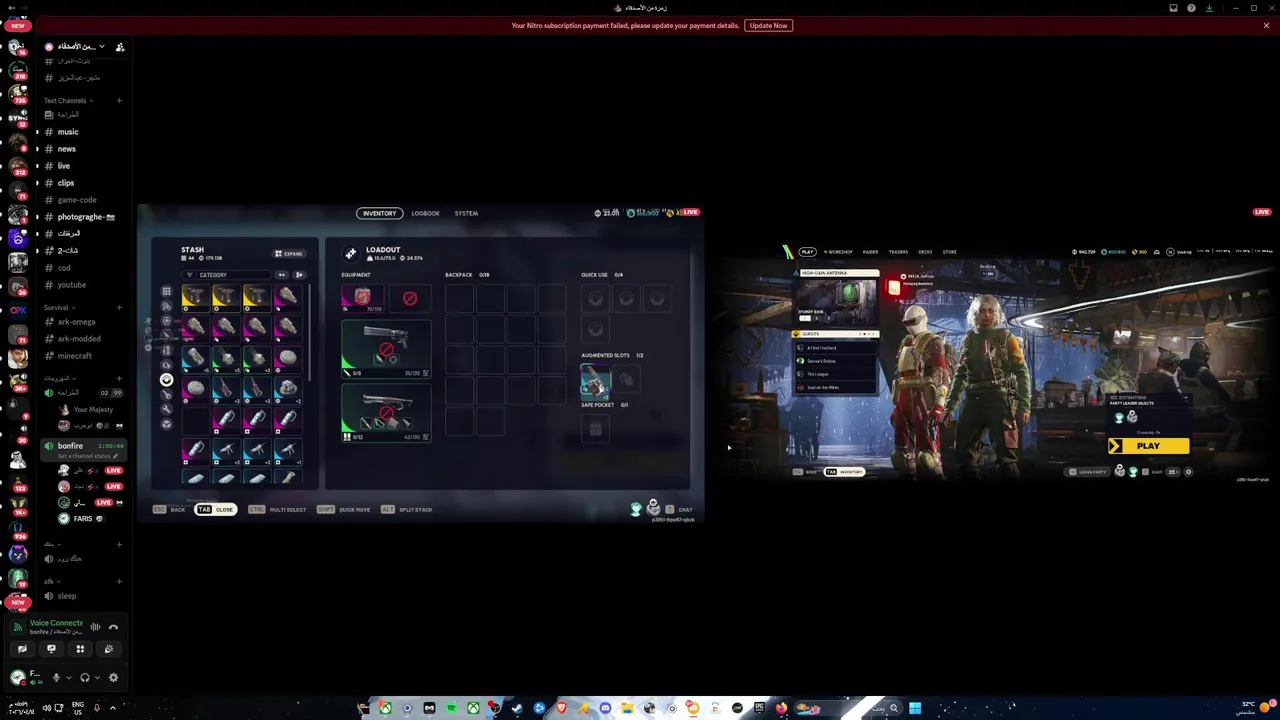This screenshot has height=720, width=1280.
Task: Select the cube stash filter
Action: tap(166, 424)
